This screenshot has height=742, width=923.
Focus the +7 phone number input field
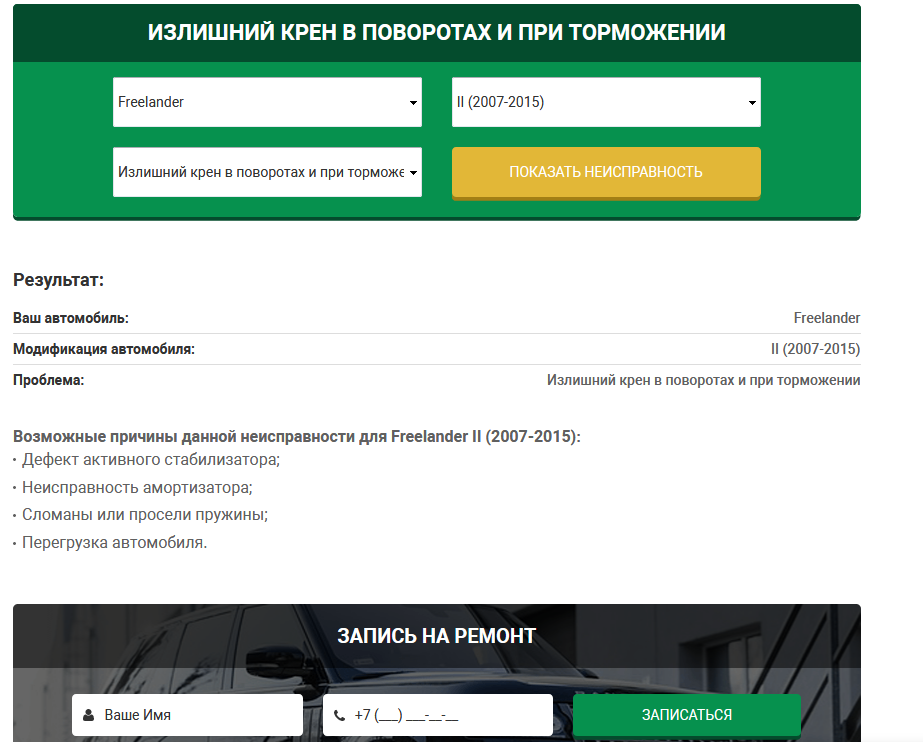[438, 715]
